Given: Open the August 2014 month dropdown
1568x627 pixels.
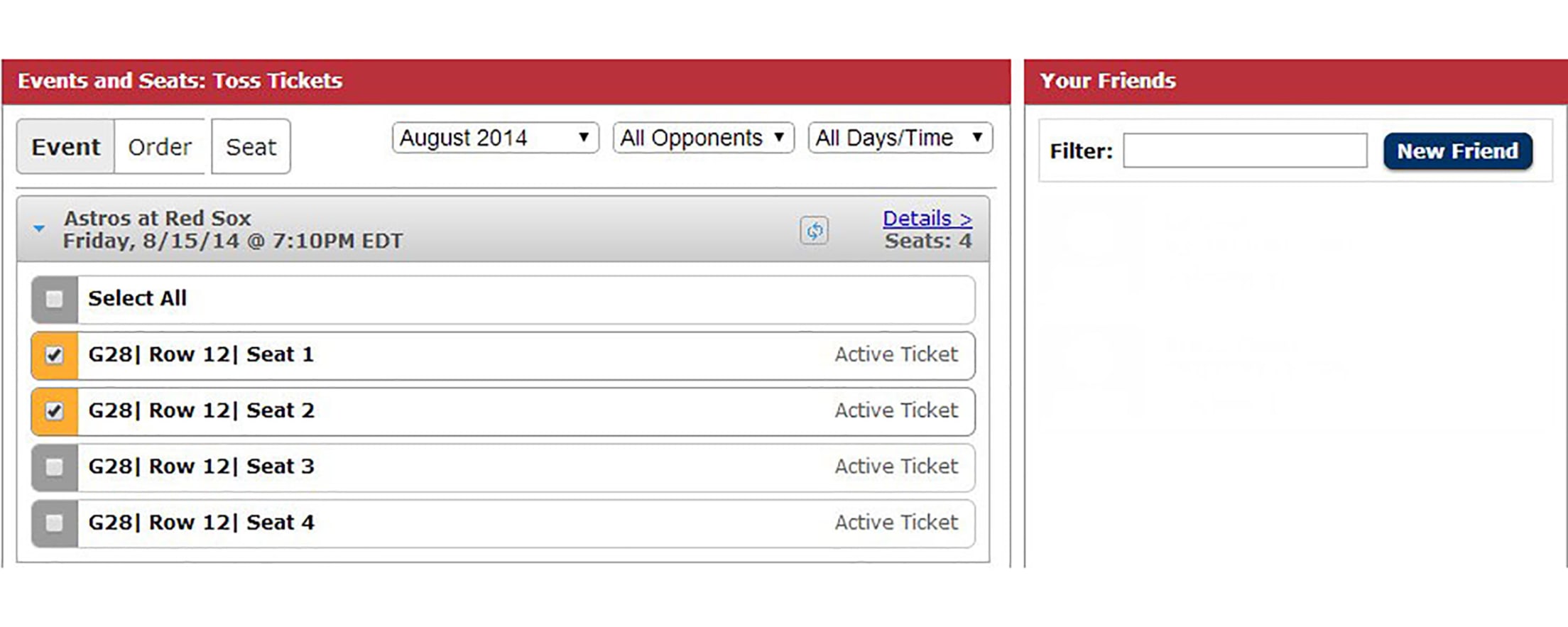Looking at the screenshot, I should coord(495,138).
